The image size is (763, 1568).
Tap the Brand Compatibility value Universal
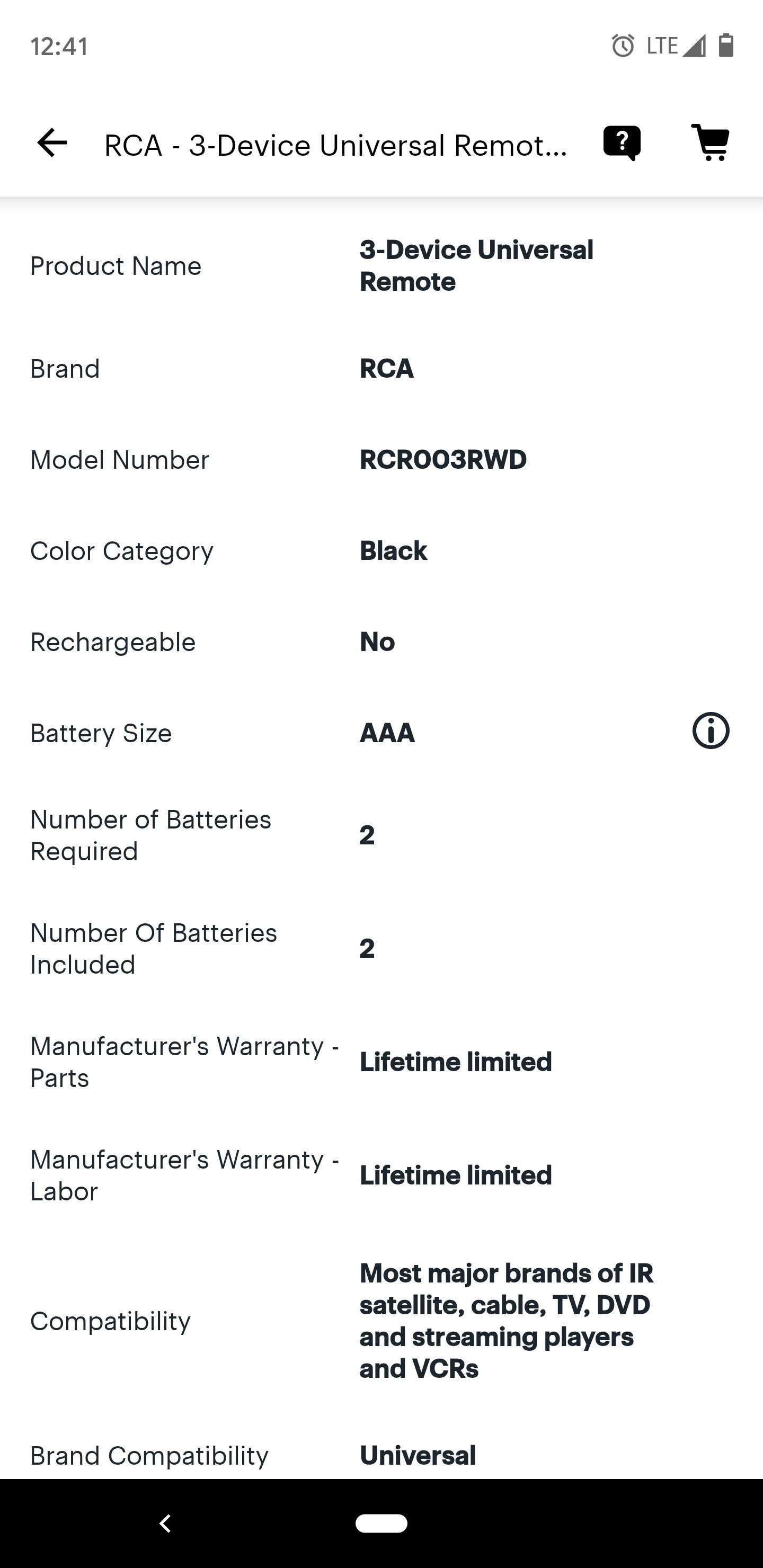tap(418, 1455)
